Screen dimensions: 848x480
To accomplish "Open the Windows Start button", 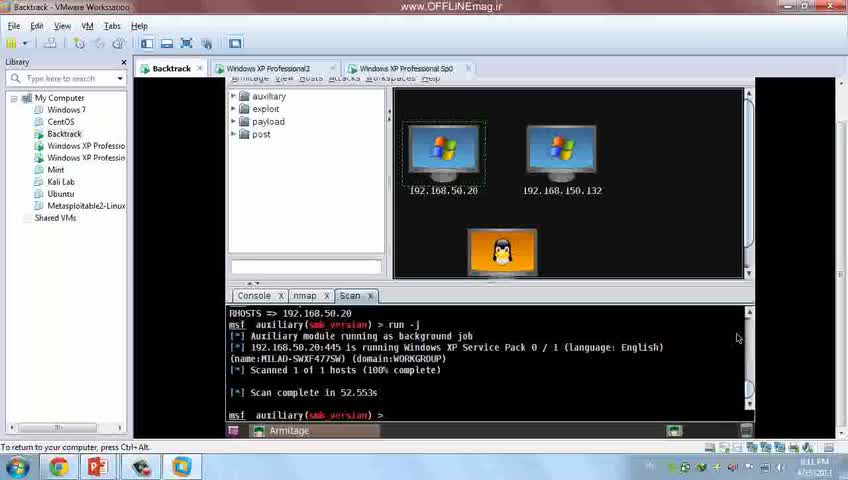I will (x=17, y=467).
